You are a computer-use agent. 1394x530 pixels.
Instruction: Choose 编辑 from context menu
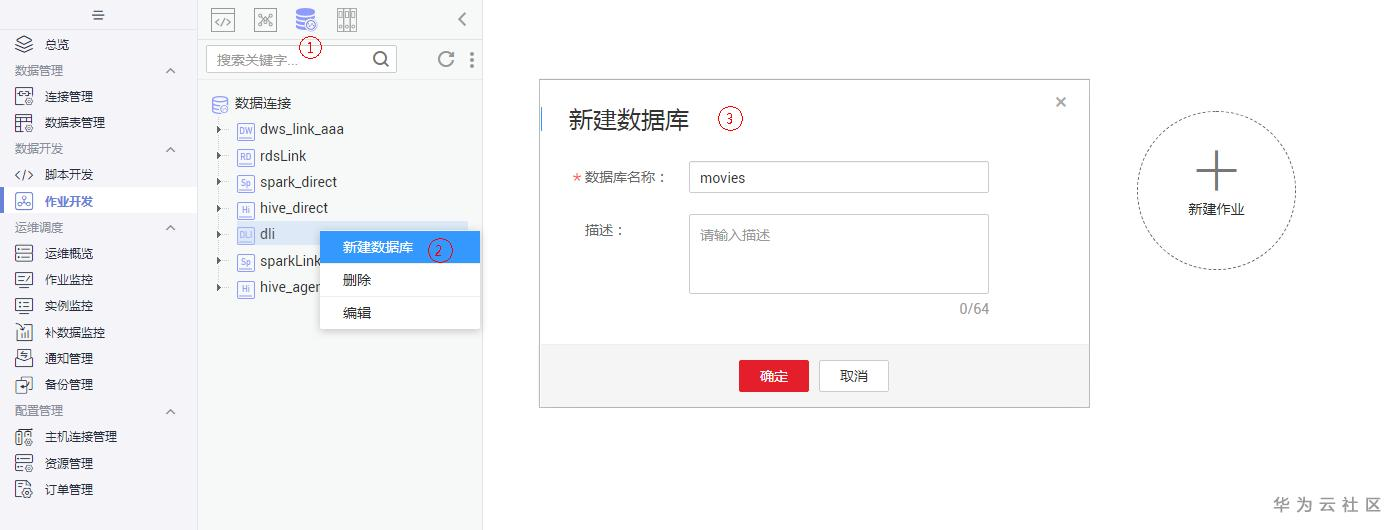click(400, 312)
